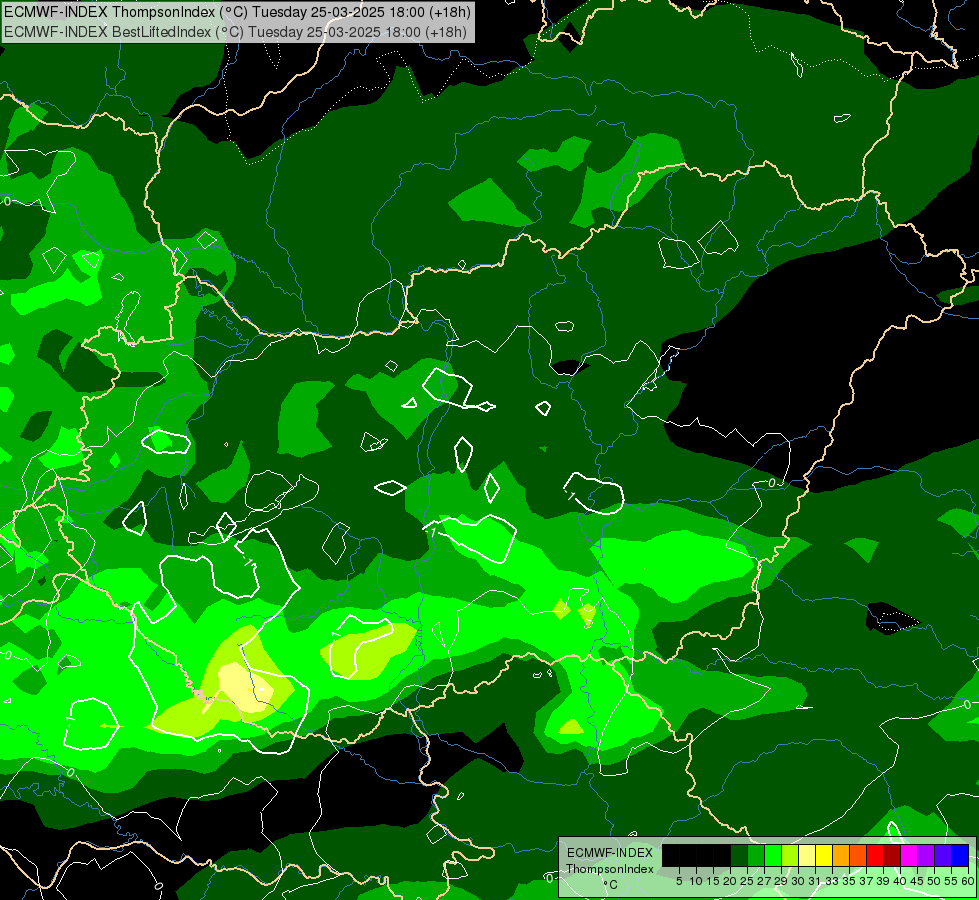Choose the magenta 40–45 legend swatch
This screenshot has height=900, width=979.
coord(909,855)
